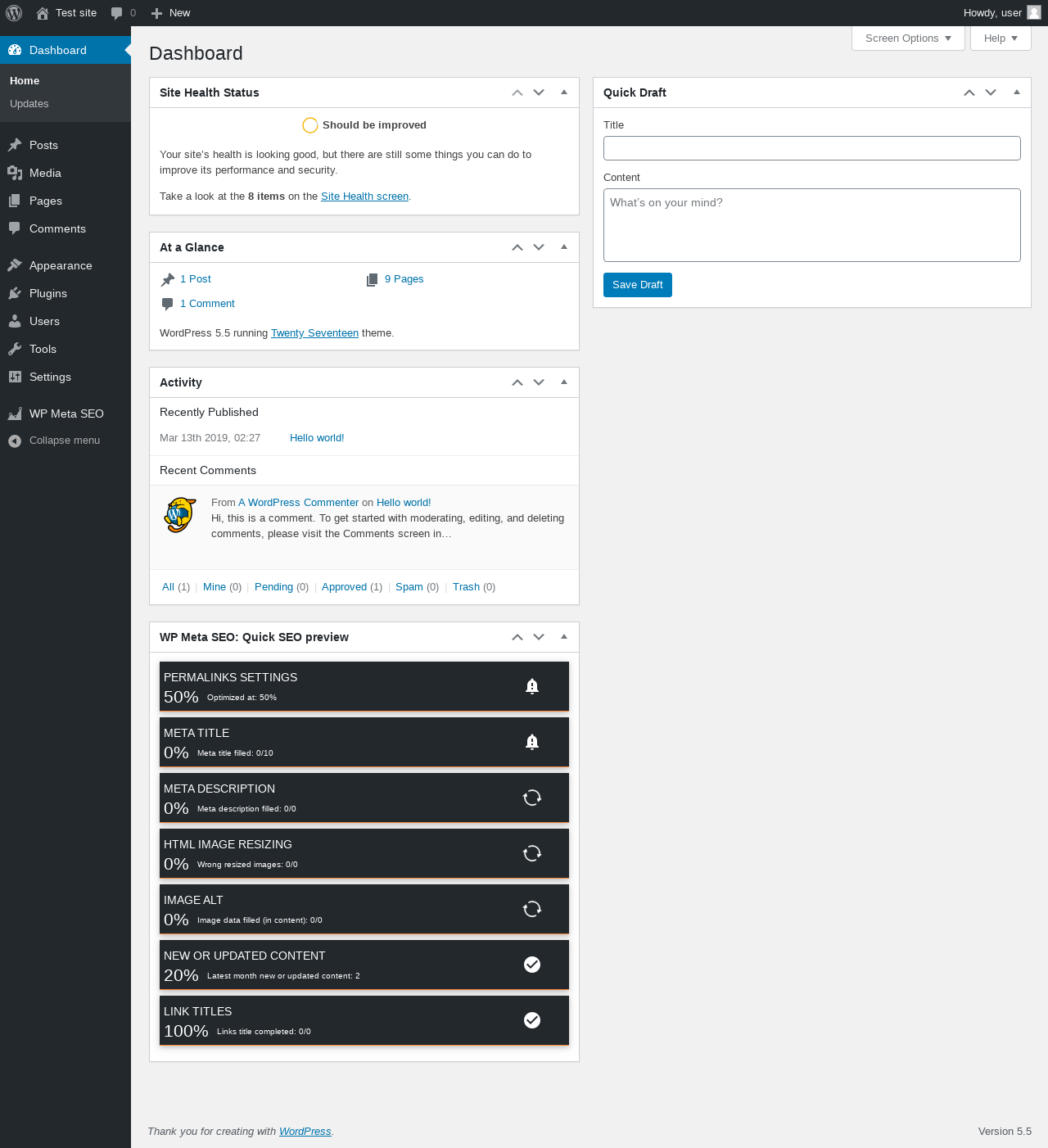1048x1148 pixels.
Task: Open the comments bubble in admin bar
Action: pos(116,13)
